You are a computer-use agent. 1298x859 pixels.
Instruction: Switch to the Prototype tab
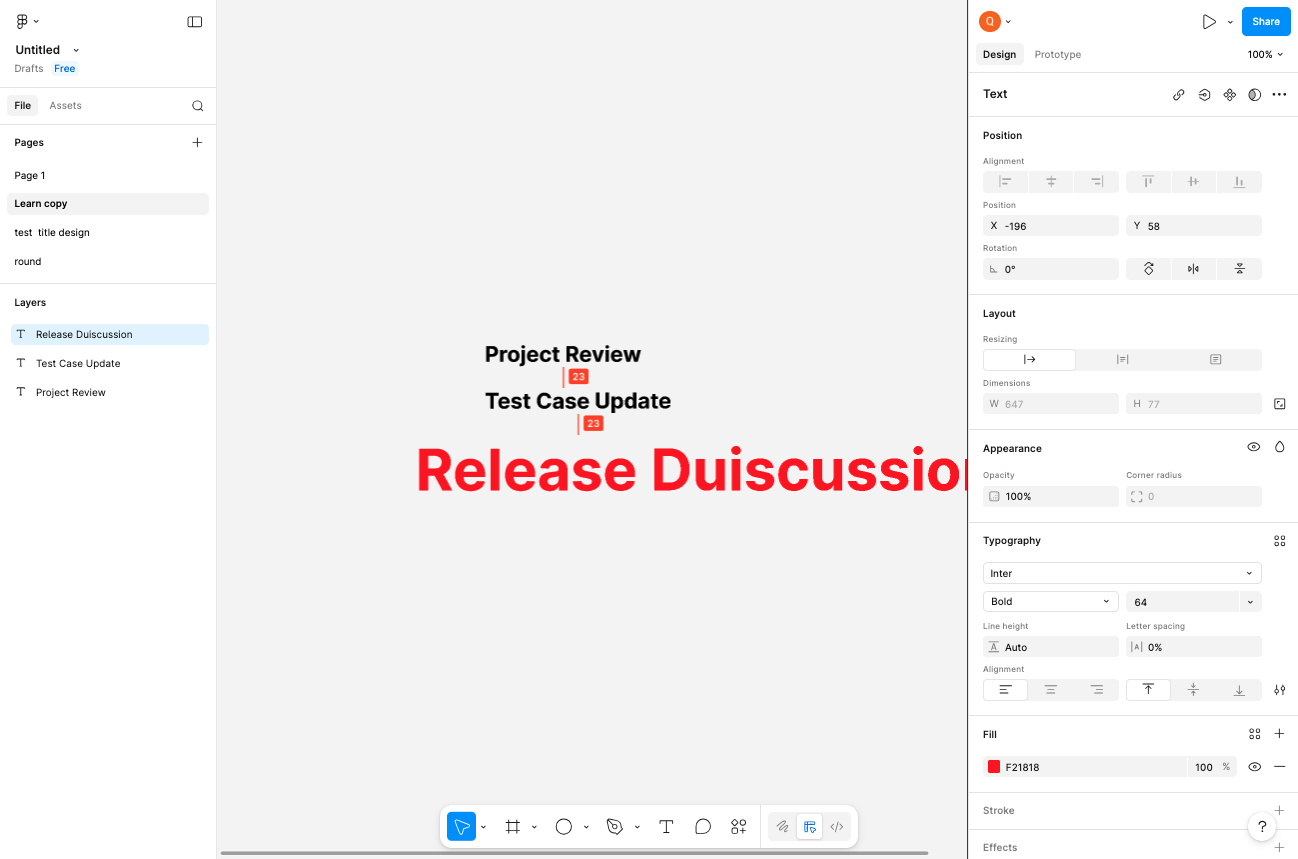click(x=1057, y=55)
